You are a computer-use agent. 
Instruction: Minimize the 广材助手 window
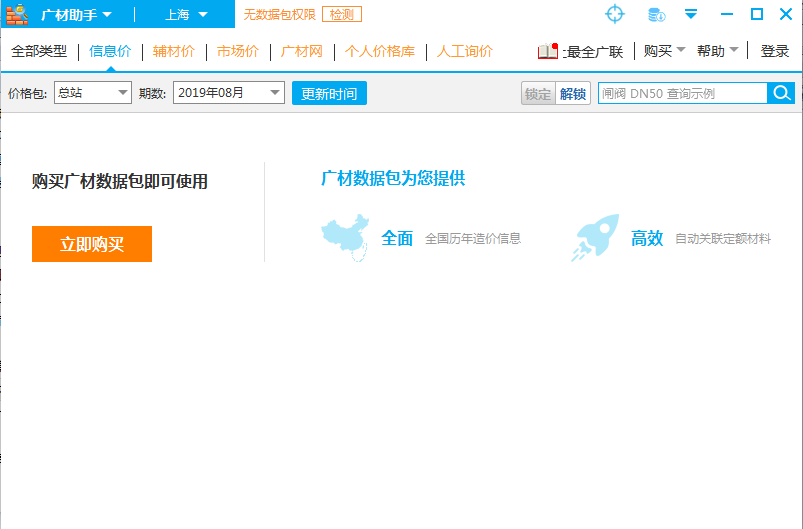pyautogui.click(x=727, y=14)
